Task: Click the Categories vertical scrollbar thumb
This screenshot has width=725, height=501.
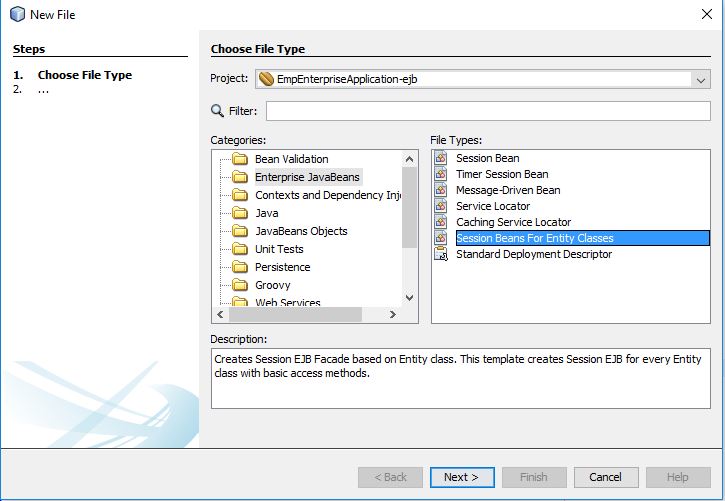Action: pos(409,208)
